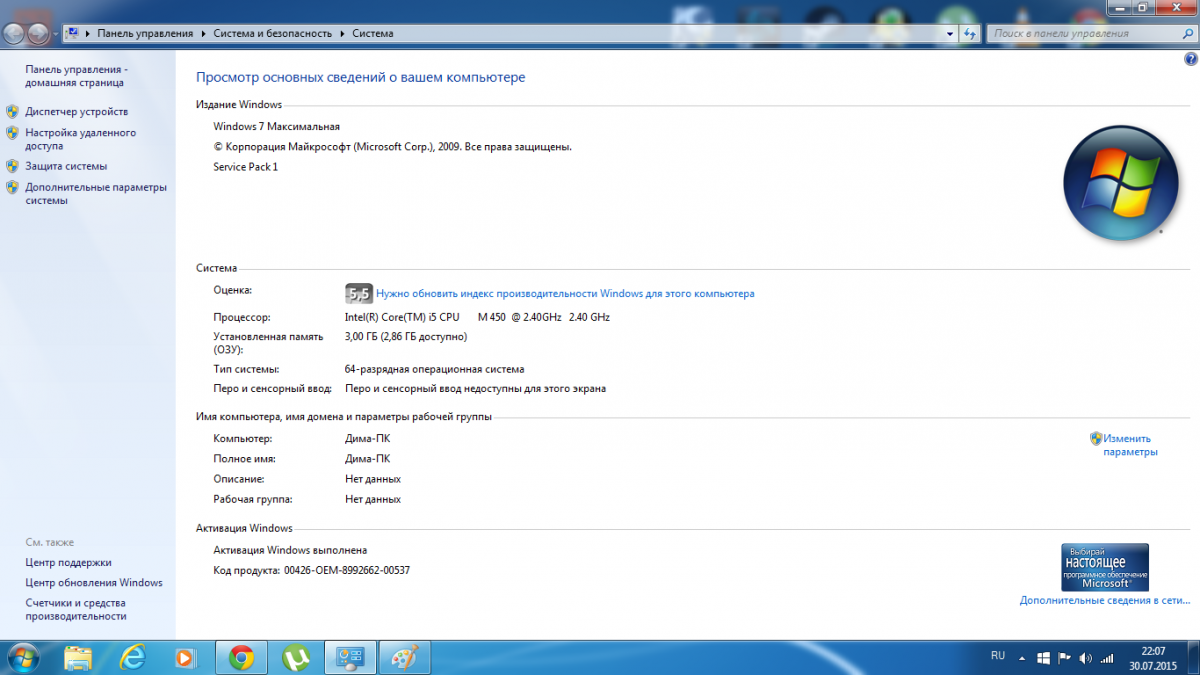Open 'Центр обновления Windows' link
The width and height of the screenshot is (1200, 675).
(94, 582)
